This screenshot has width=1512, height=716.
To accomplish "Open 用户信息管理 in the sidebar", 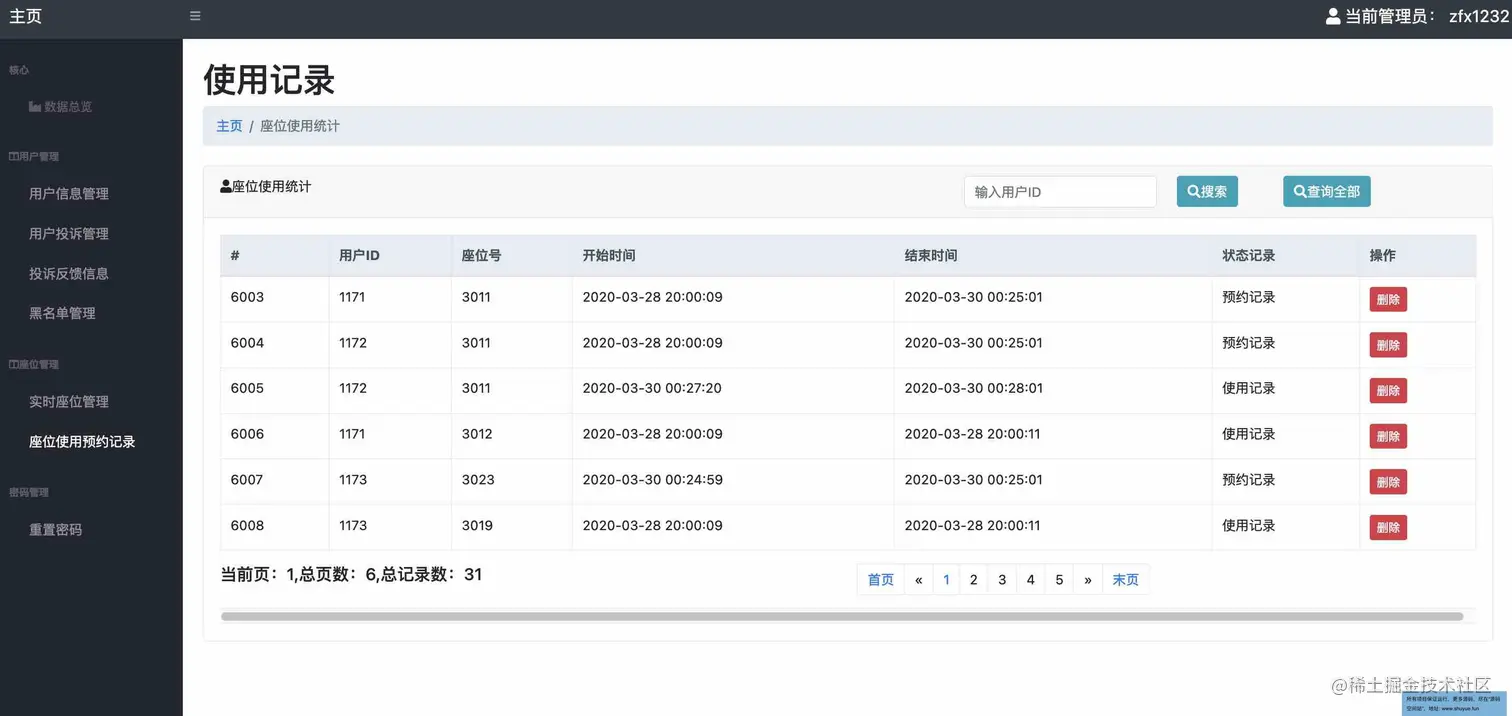I will point(69,194).
